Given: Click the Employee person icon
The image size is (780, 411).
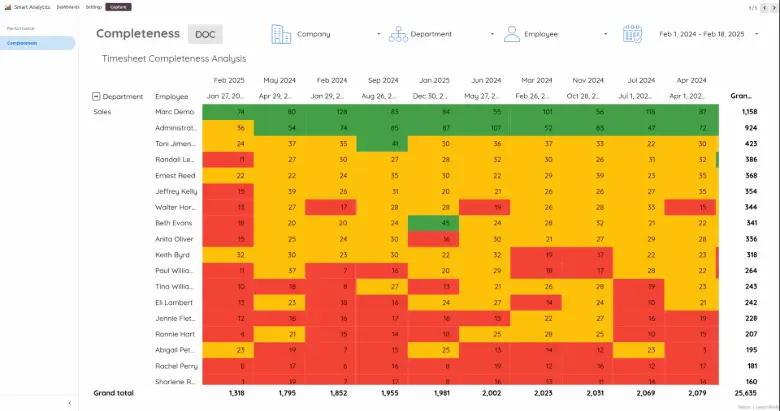Looking at the screenshot, I should pos(512,34).
